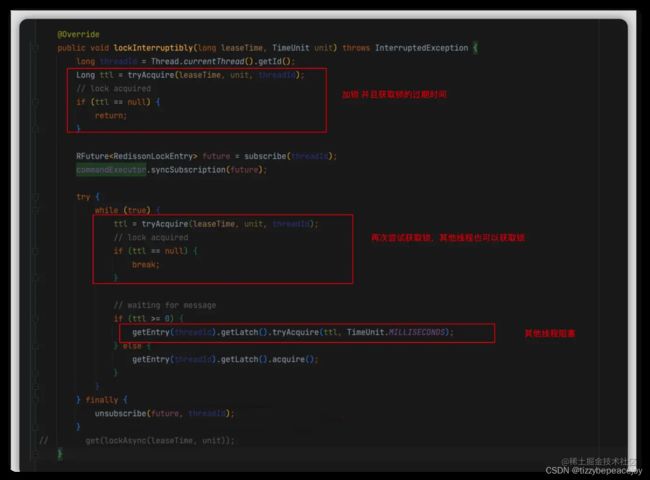Image resolution: width=650 pixels, height=480 pixels.
Task: Click the break; statement
Action: pyautogui.click(x=146, y=264)
